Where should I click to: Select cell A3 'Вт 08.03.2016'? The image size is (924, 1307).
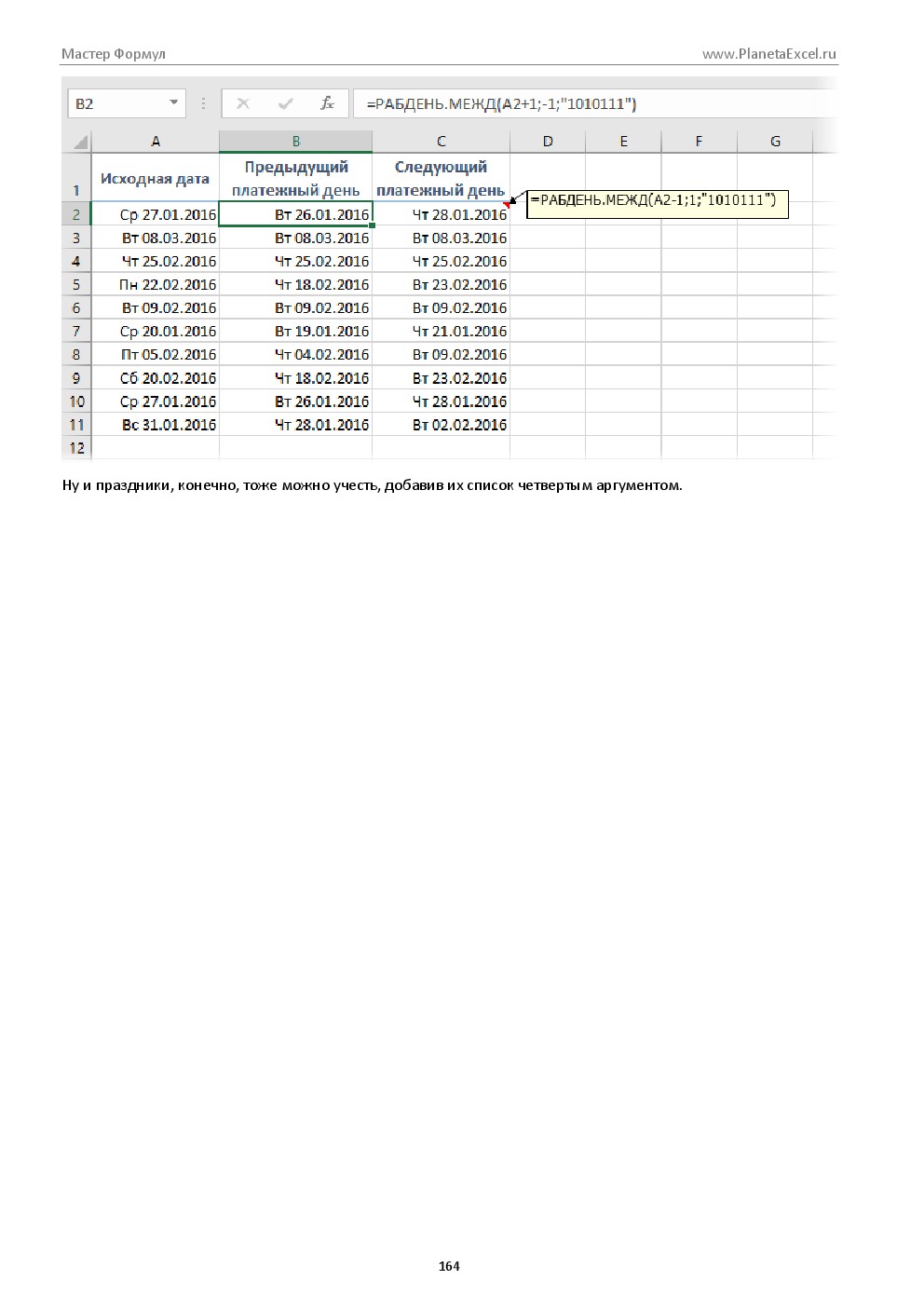156,238
